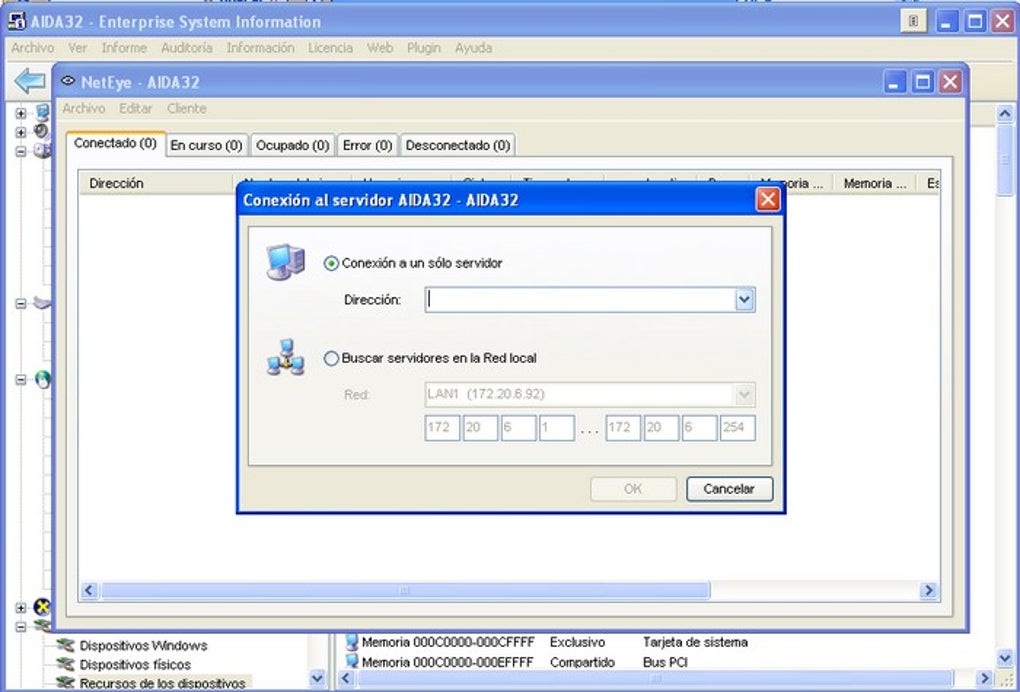Select the 'Memoria 000C0000-000EFFFF' row text
This screenshot has width=1020, height=692.
tap(448, 662)
